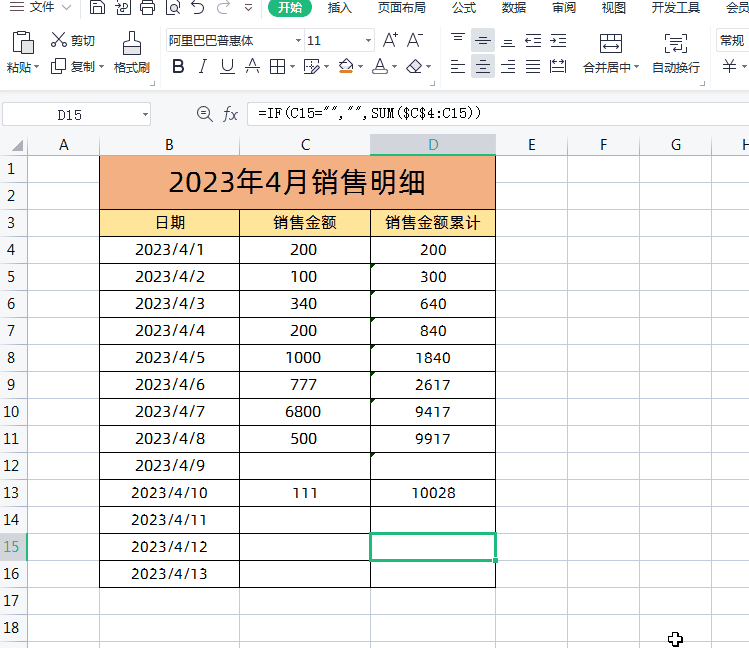Switch to the 审阅 tab
This screenshot has height=648, width=749.
coord(564,8)
